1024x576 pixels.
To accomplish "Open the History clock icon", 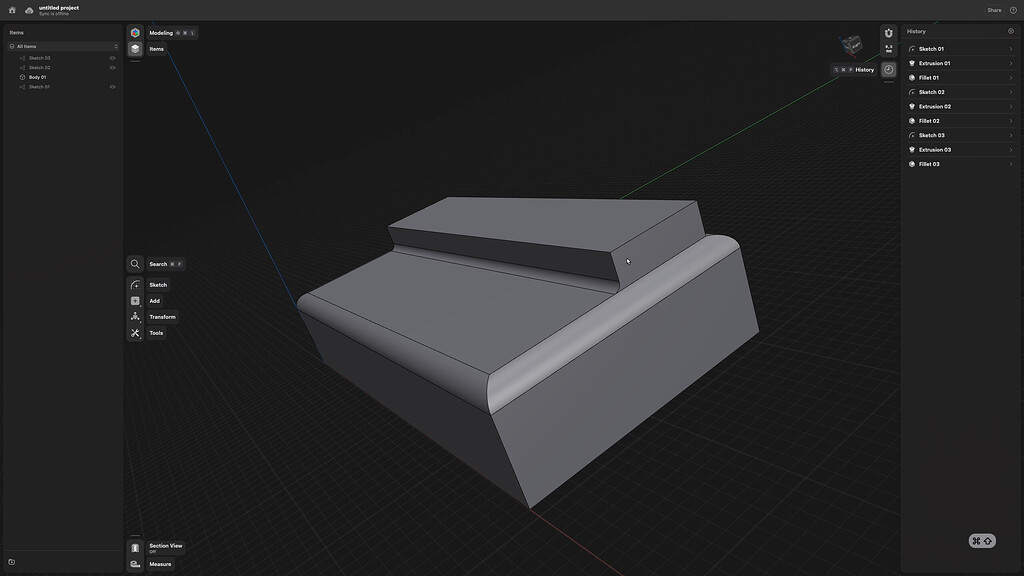I will click(x=888, y=69).
